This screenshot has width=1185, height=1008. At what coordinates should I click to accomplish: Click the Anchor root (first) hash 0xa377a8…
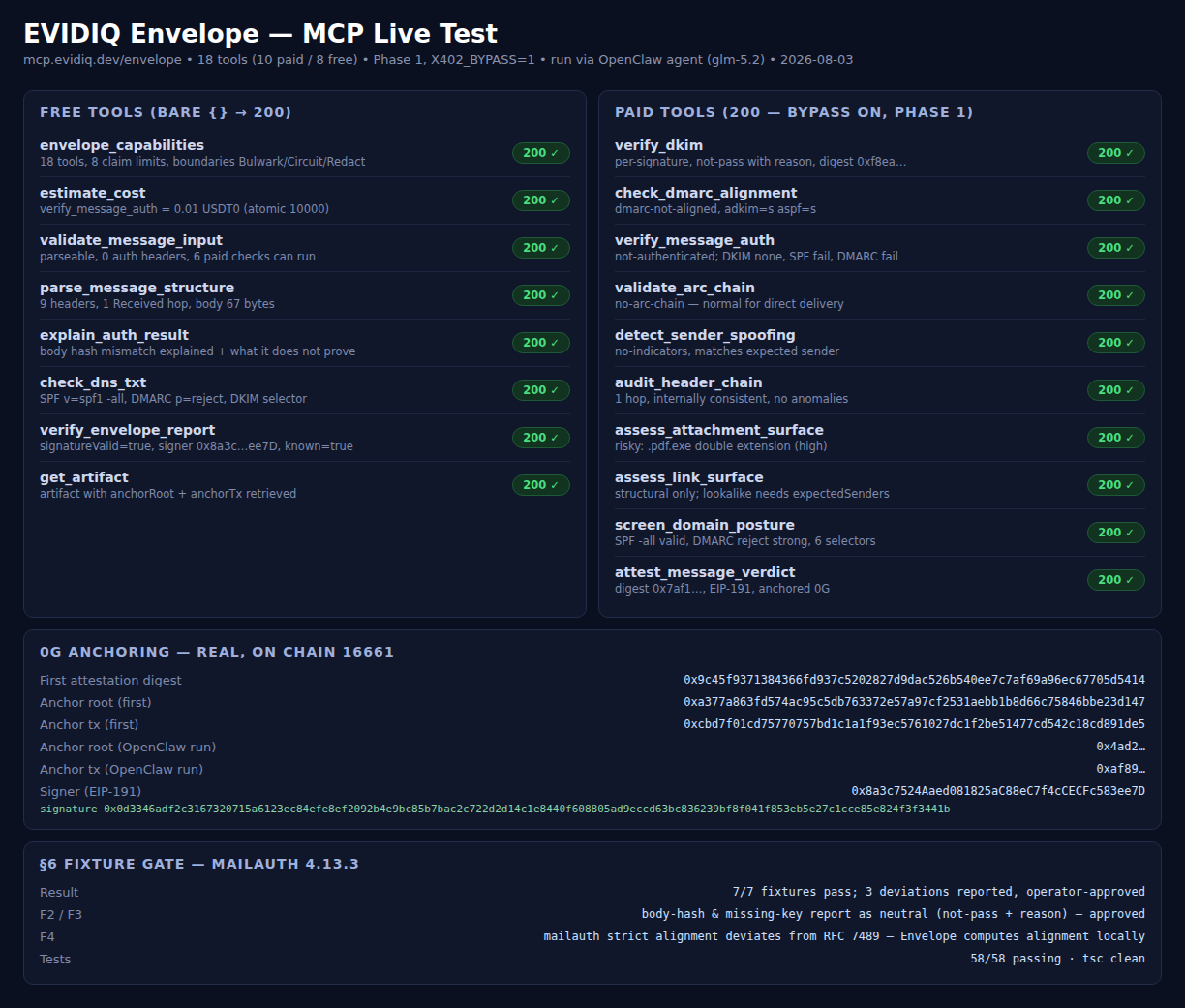click(x=914, y=702)
